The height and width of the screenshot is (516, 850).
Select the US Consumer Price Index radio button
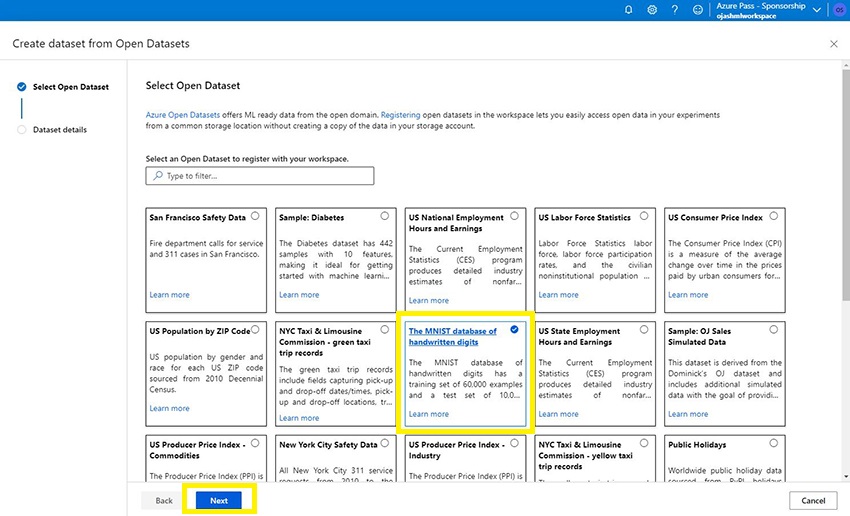(x=774, y=216)
